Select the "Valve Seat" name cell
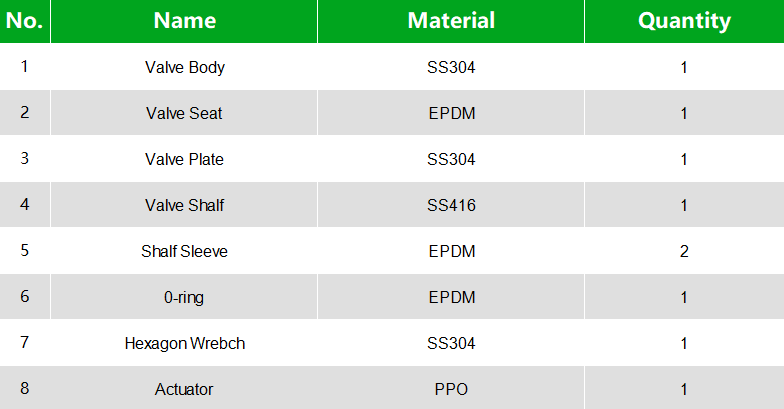This screenshot has height=409, width=784. click(x=184, y=114)
